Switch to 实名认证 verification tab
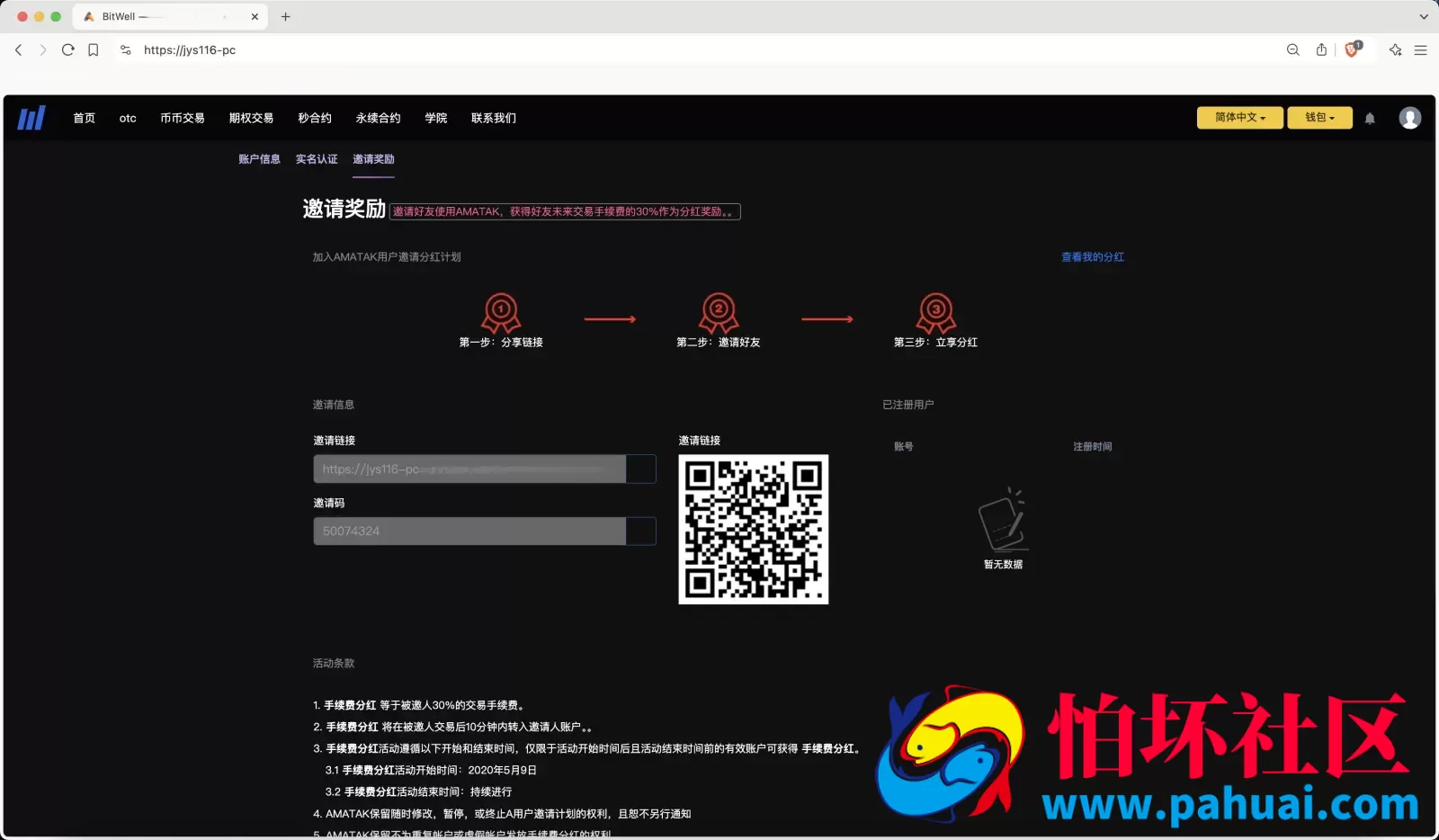This screenshot has height=840, width=1439. pyautogui.click(x=317, y=159)
